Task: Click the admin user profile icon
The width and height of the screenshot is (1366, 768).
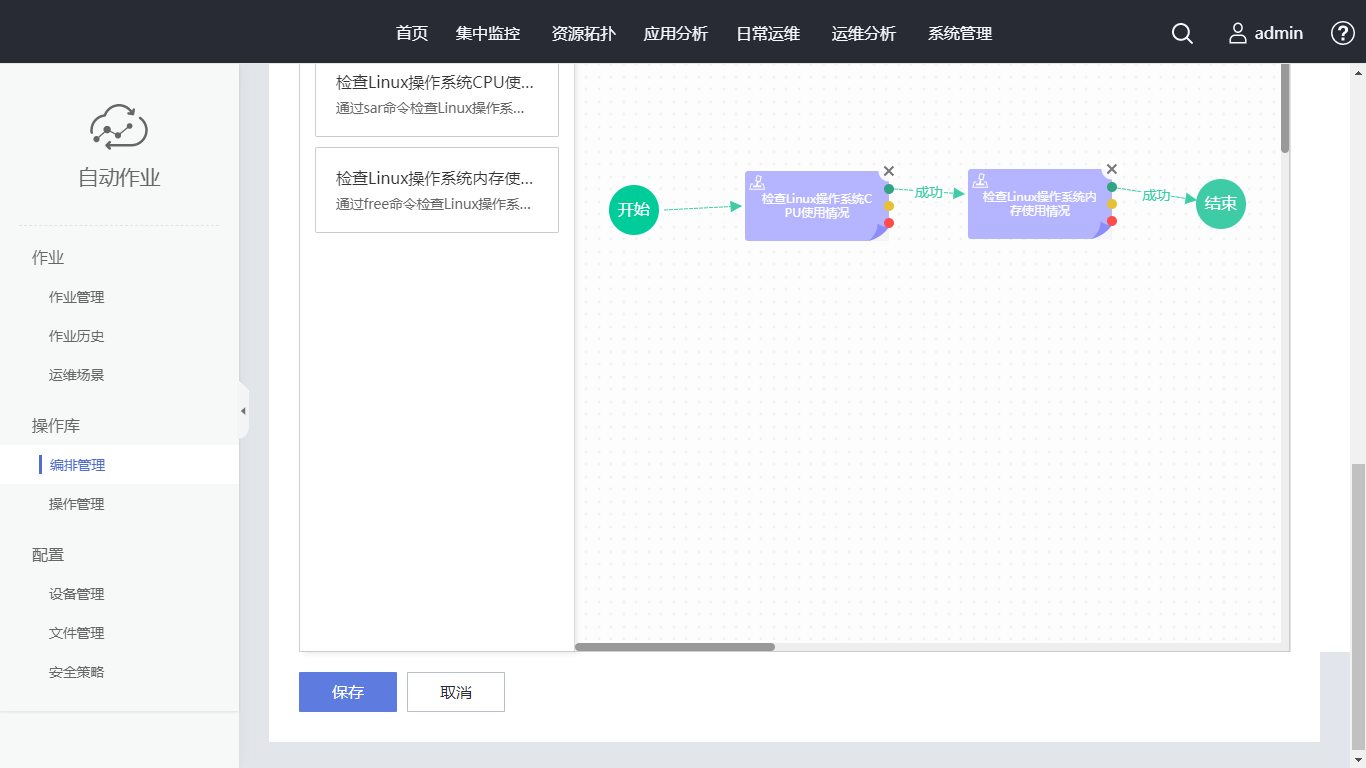Action: tap(1238, 33)
